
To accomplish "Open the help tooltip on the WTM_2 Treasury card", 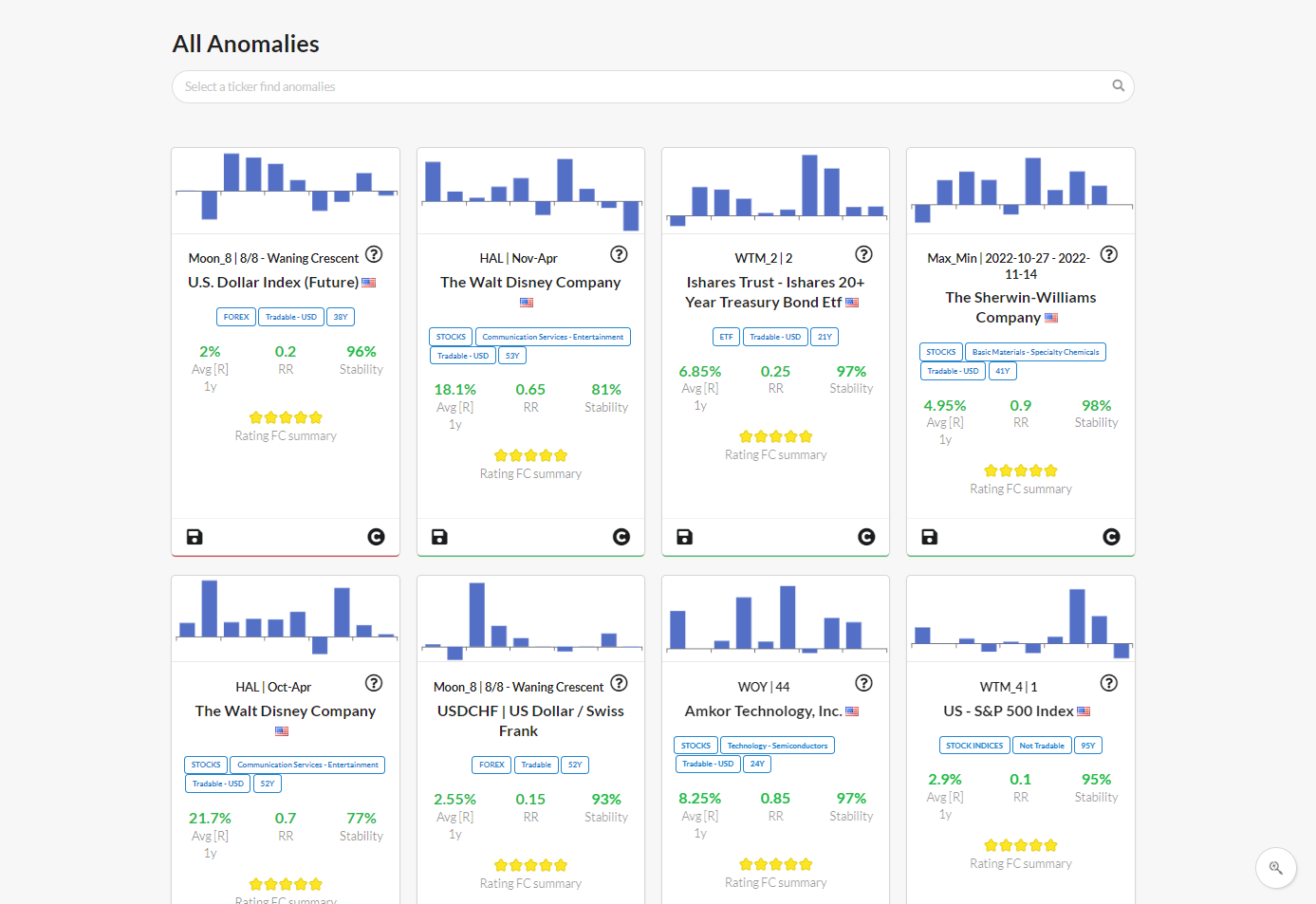I will (x=863, y=254).
